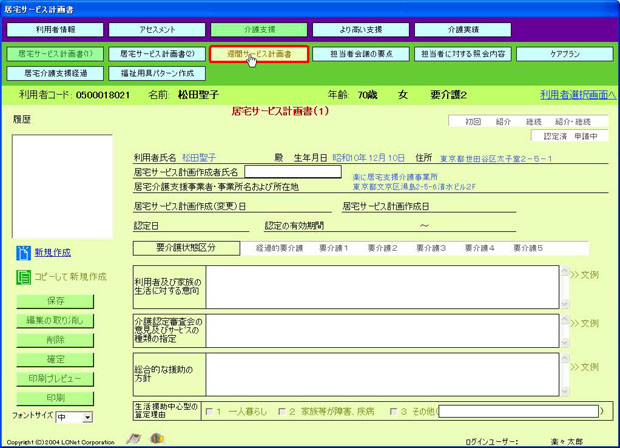Click the 総合的な援助の方針 text area
The image size is (620, 448).
tap(382, 374)
